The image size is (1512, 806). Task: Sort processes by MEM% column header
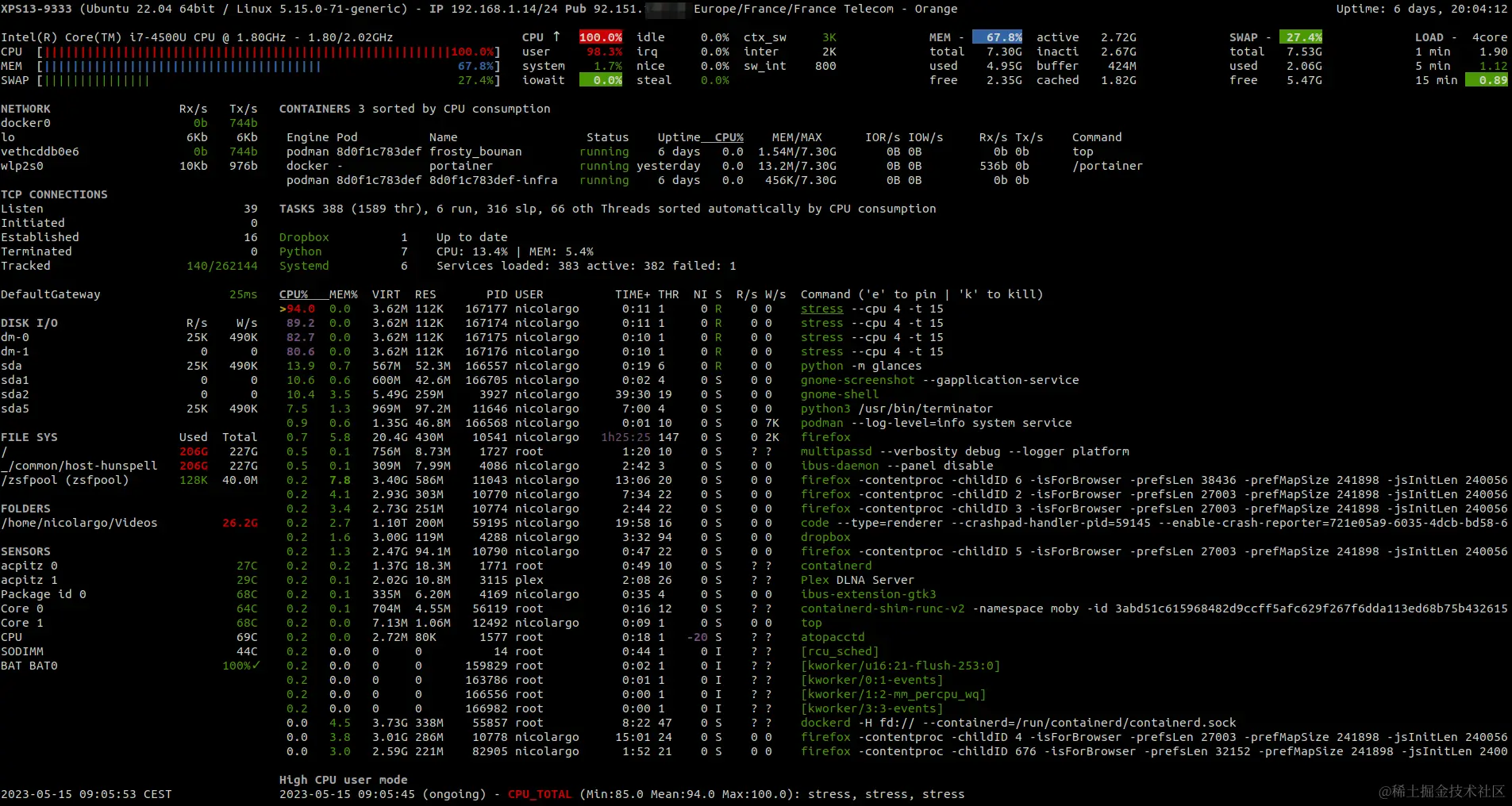[x=344, y=294]
